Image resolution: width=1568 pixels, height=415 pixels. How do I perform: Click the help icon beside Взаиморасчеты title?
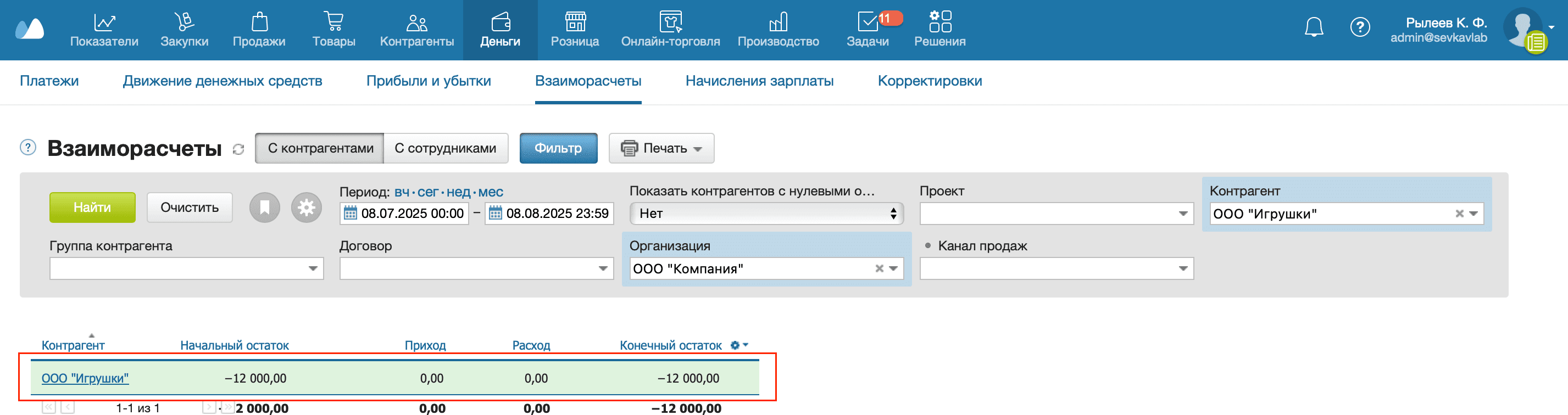(x=28, y=147)
